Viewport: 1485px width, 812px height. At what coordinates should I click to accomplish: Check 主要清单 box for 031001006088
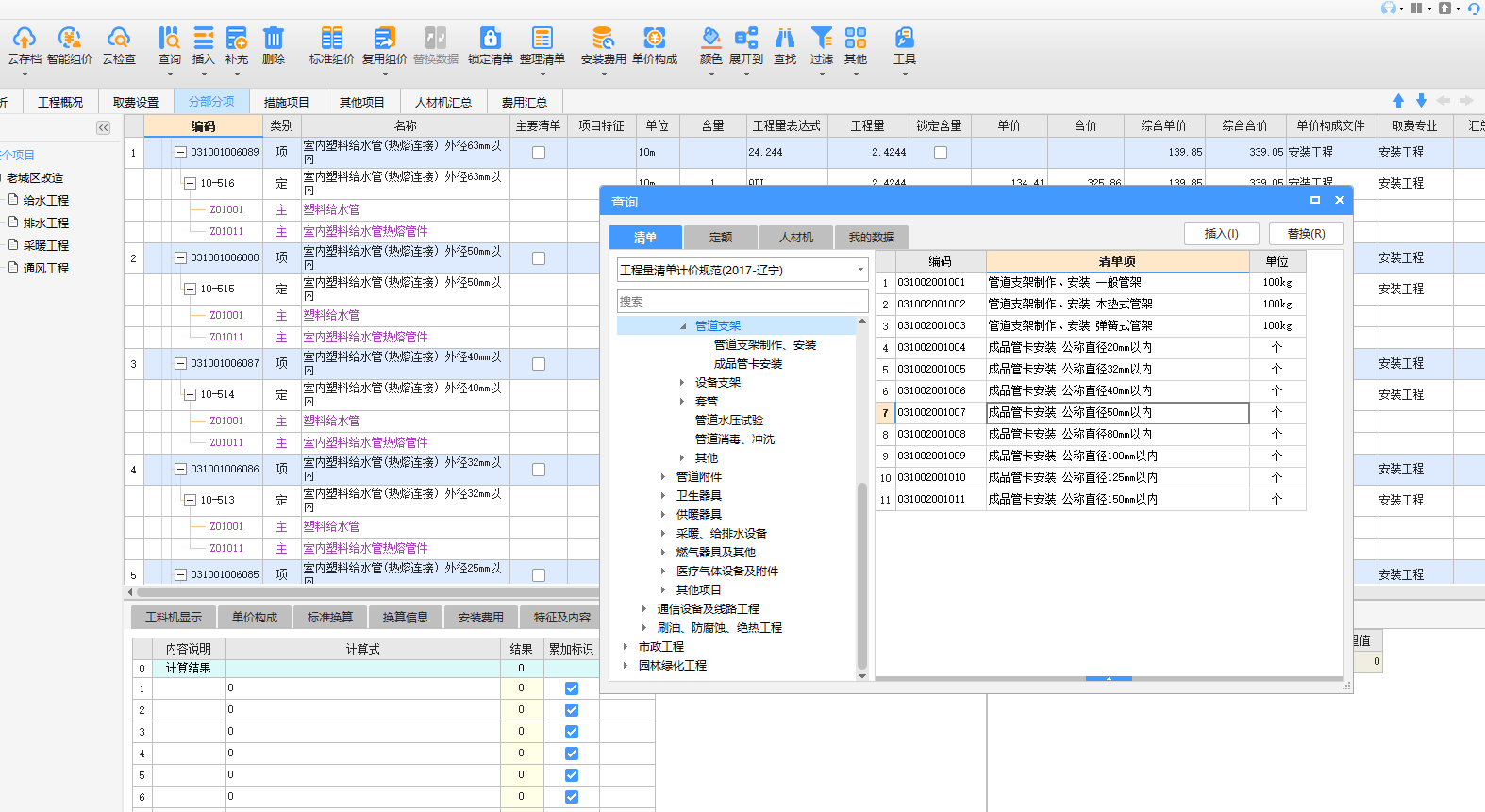[x=539, y=258]
